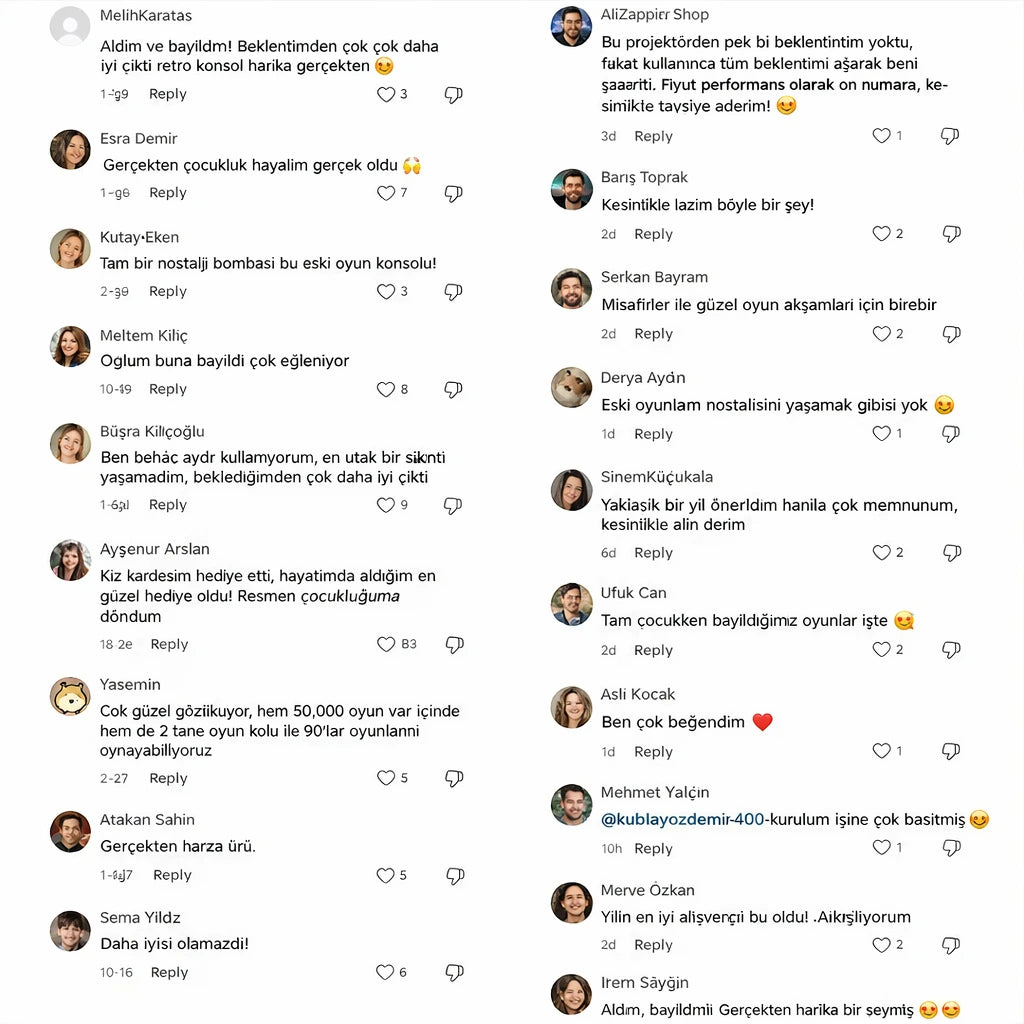This screenshot has width=1024, height=1024.
Task: Dislike Büşra Kılıçoğlu's comment
Action: point(453,505)
